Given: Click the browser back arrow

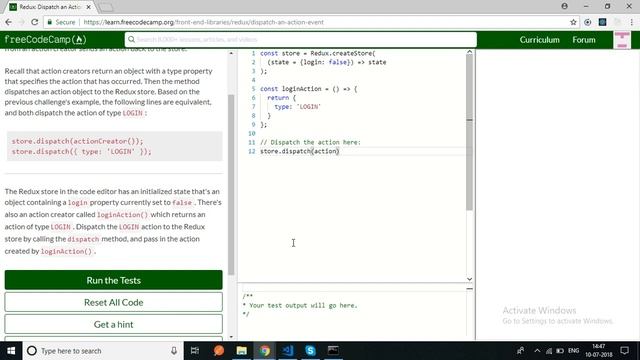Looking at the screenshot, I should click(x=9, y=22).
